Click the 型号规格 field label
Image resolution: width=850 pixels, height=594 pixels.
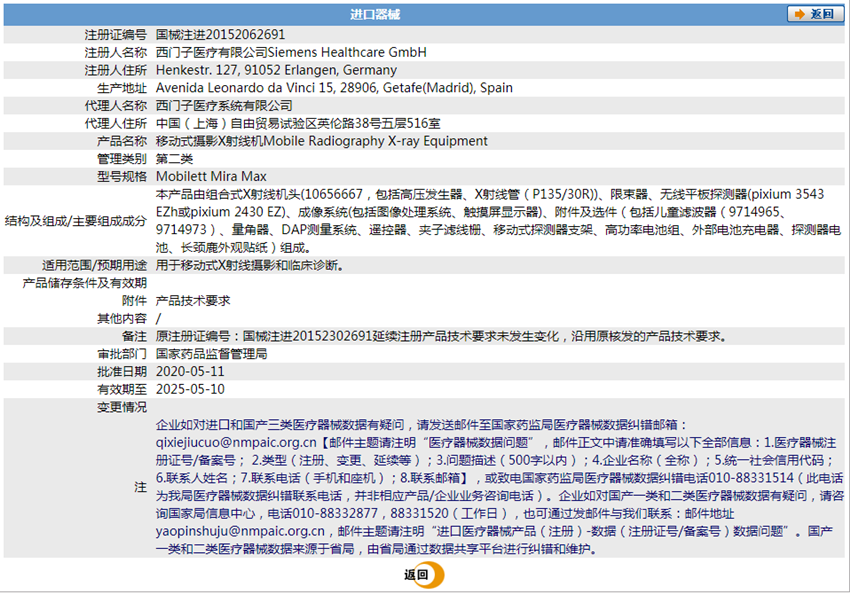122,177
